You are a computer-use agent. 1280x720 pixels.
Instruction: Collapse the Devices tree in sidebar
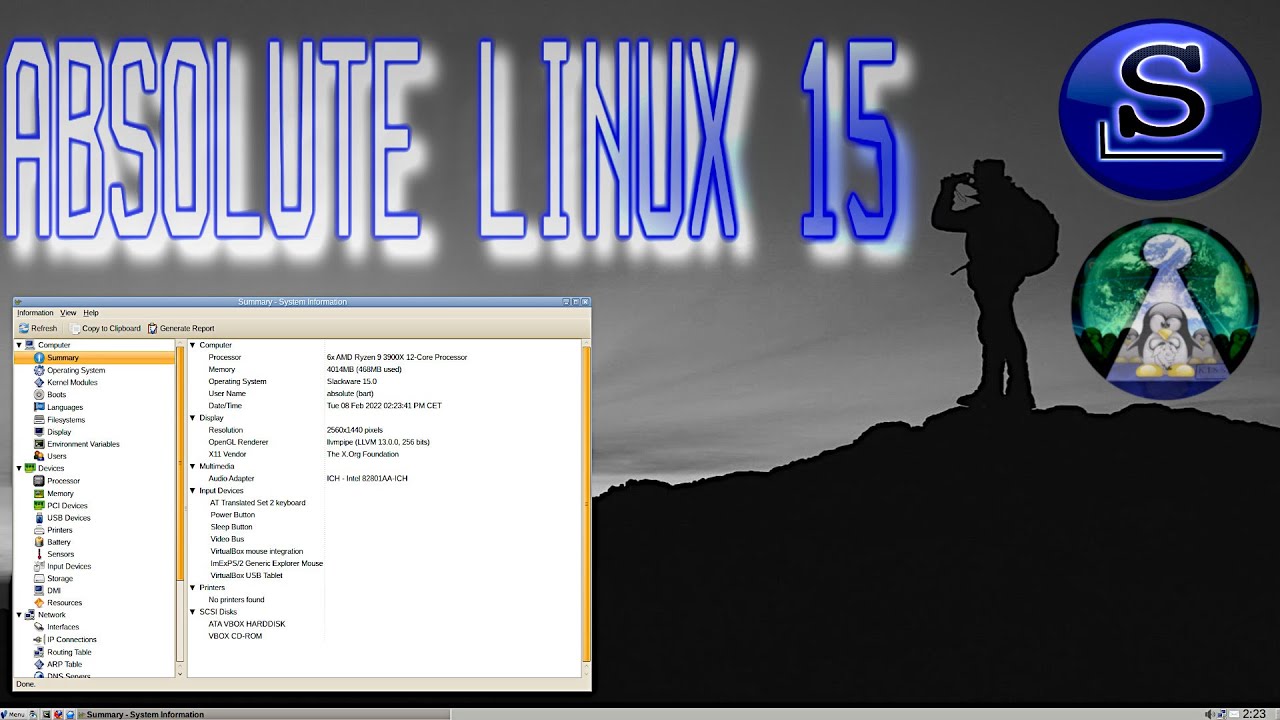pyautogui.click(x=19, y=468)
